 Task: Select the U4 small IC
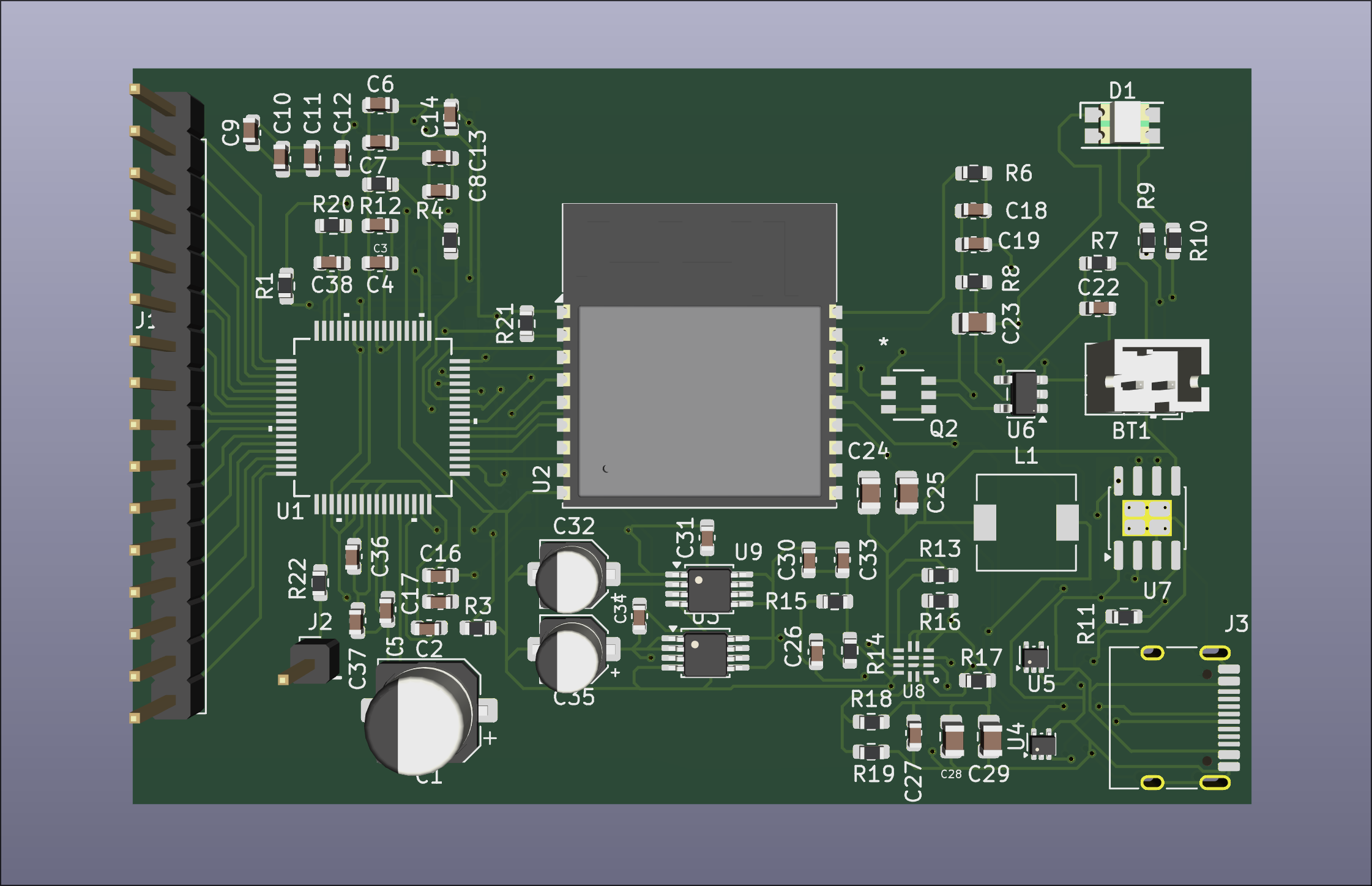click(x=1042, y=744)
